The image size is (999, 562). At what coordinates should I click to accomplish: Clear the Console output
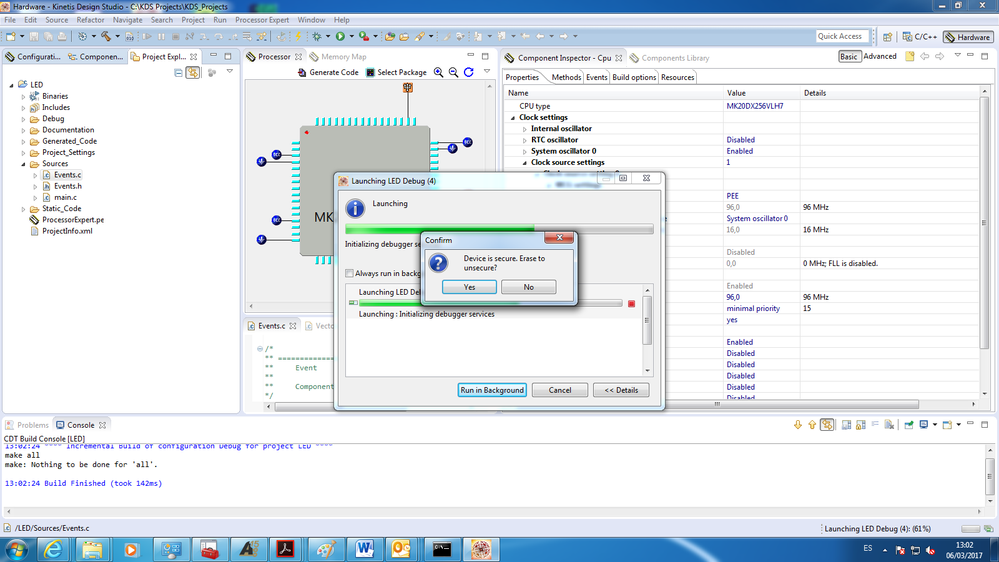889,424
